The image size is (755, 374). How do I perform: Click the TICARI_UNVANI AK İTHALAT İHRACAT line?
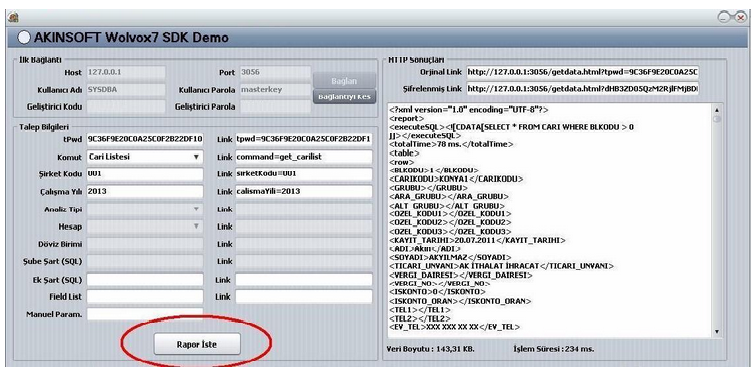pos(501,266)
